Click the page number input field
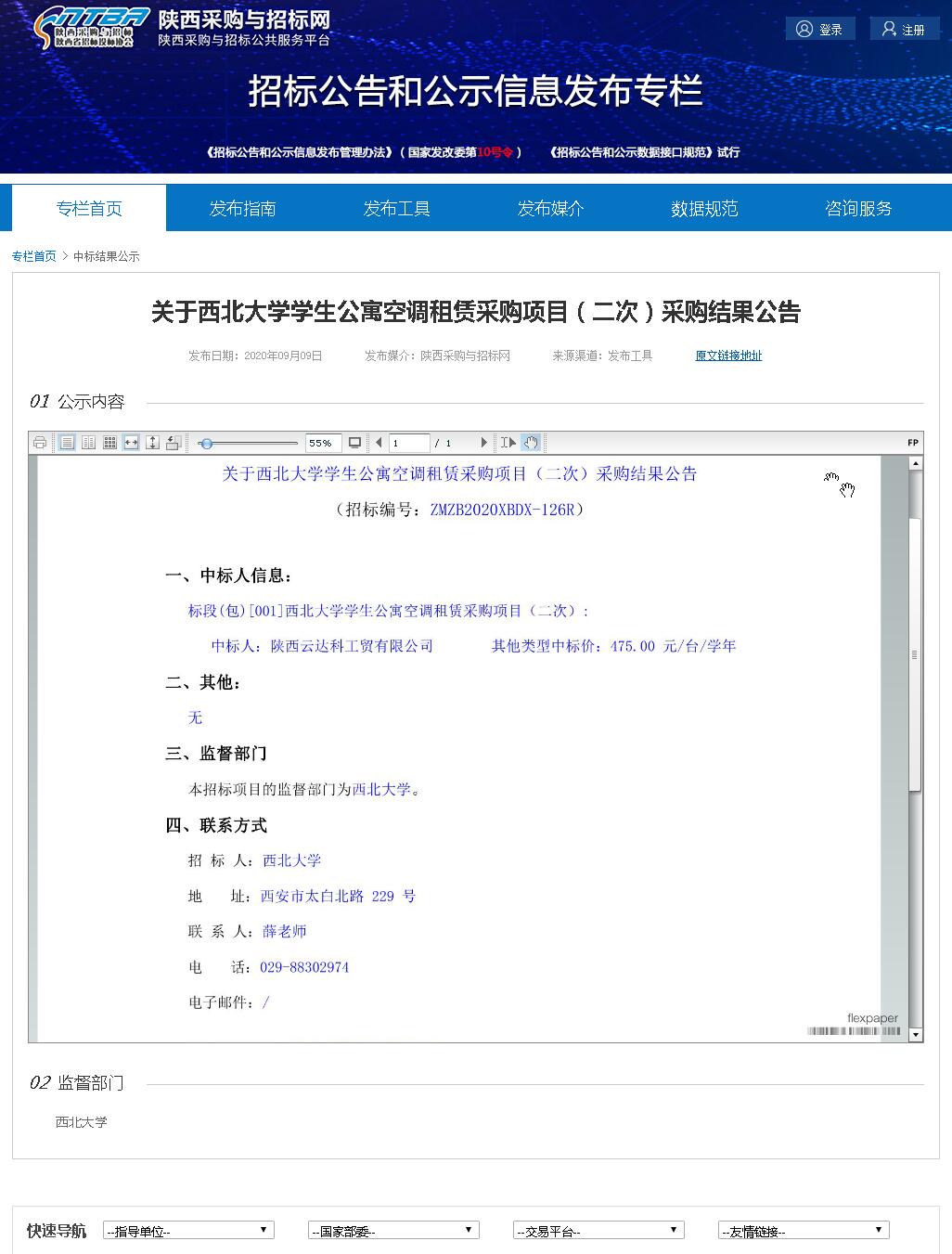Viewport: 952px width, 1254px height. pos(408,443)
